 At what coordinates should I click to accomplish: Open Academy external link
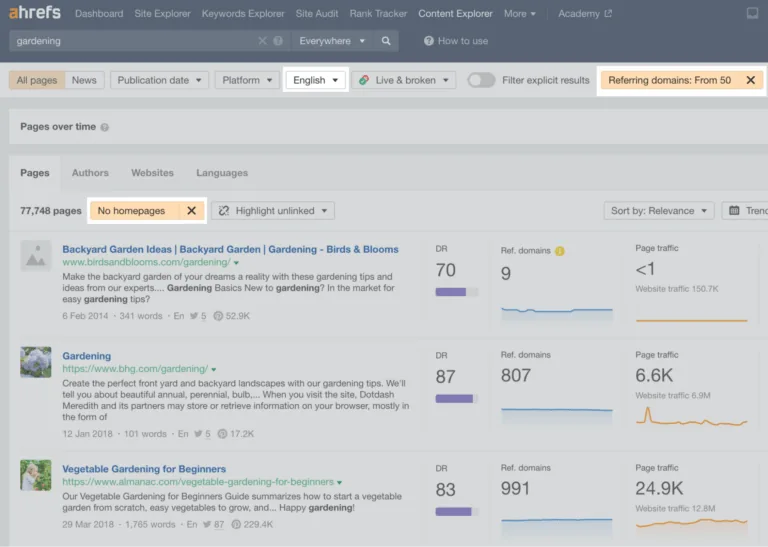point(585,14)
